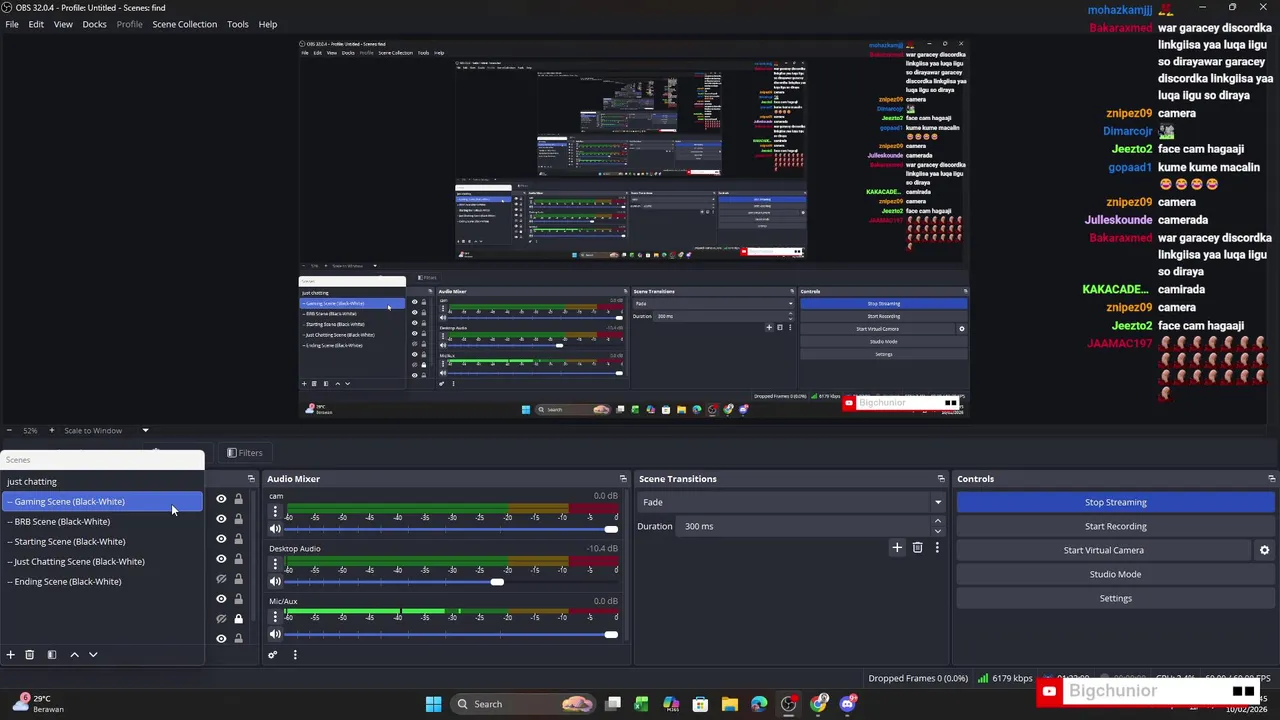
Task: Select the "just chatting" scene
Action: pyautogui.click(x=102, y=481)
